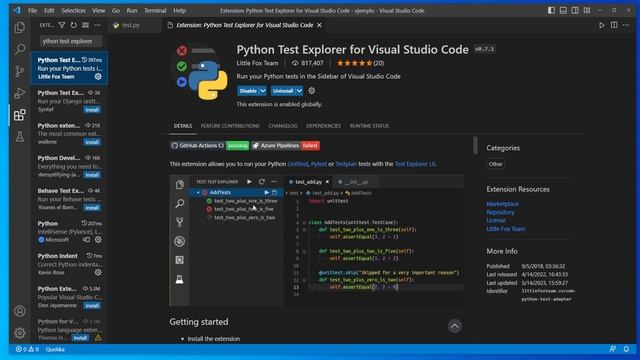
Task: Open the Terminal menu
Action: (155, 11)
